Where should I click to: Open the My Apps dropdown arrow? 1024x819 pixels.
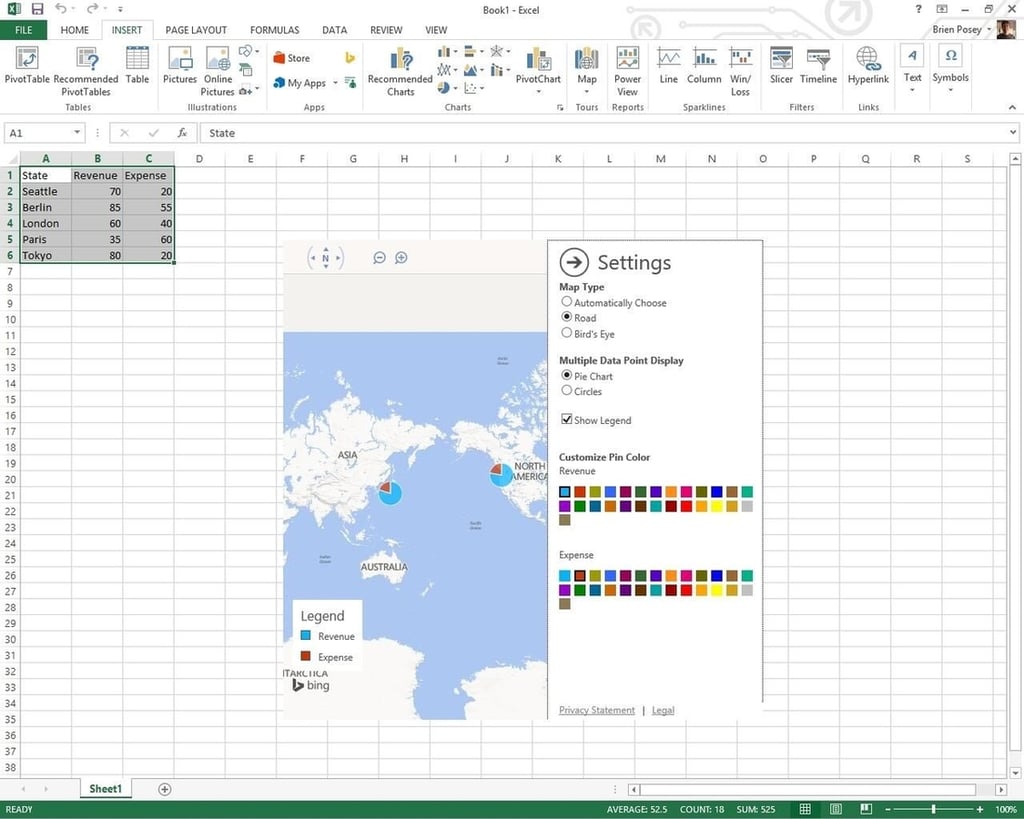(336, 83)
